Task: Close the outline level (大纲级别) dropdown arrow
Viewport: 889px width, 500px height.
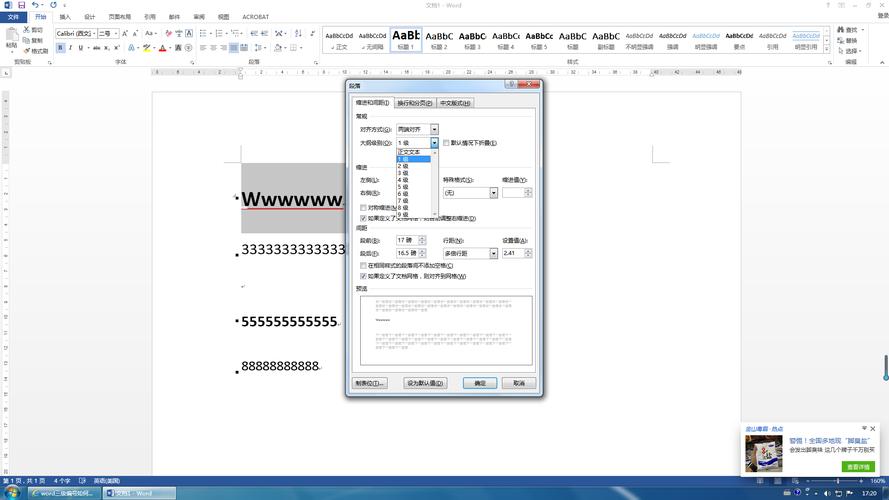Action: (434, 143)
